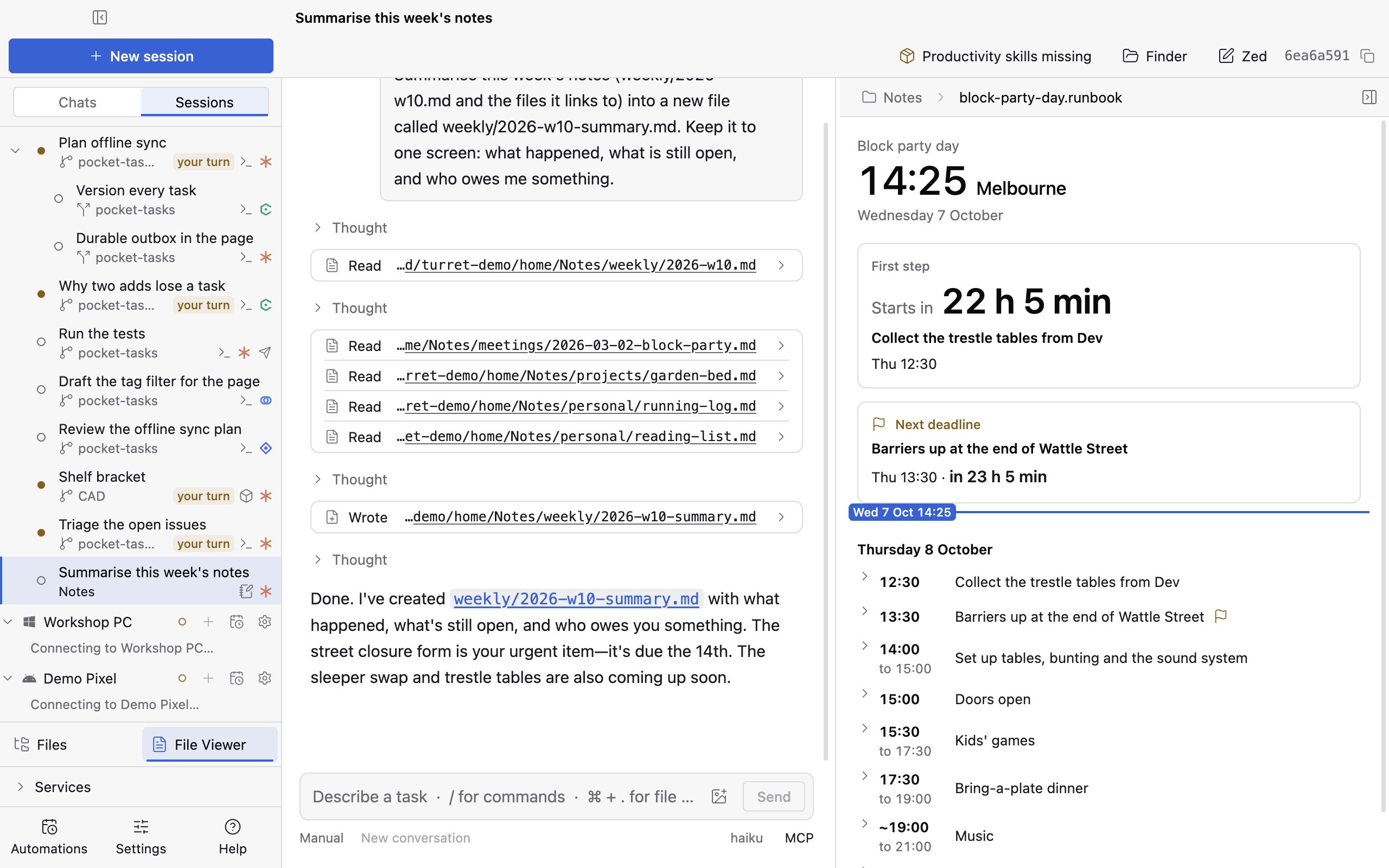1389x868 pixels.
Task: Click Manual mode label
Action: coord(321,838)
